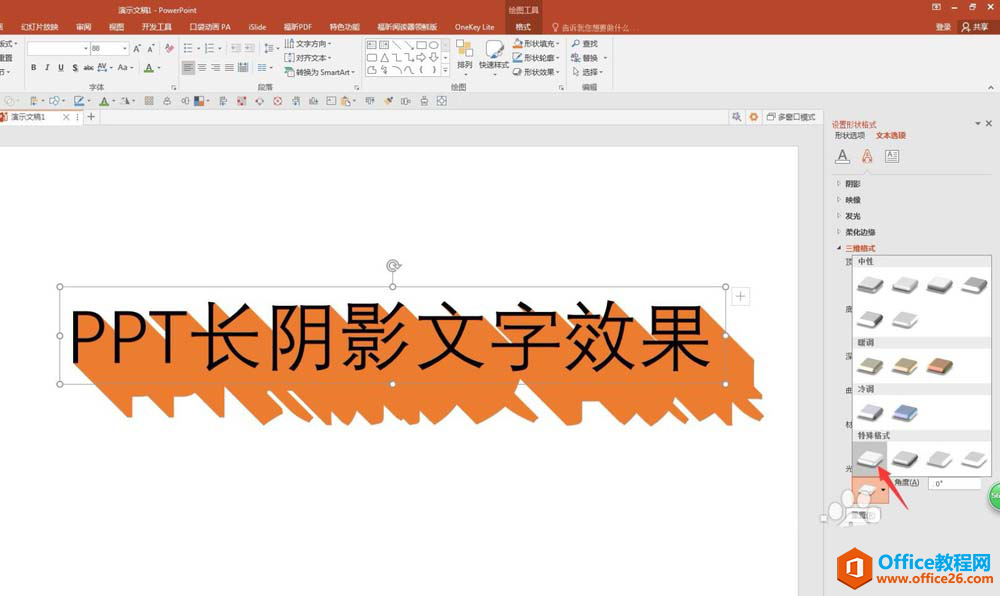Screen dimensions: 1000x596
Task: Open Text Fill & Outline icon in the pane
Action: [842, 156]
